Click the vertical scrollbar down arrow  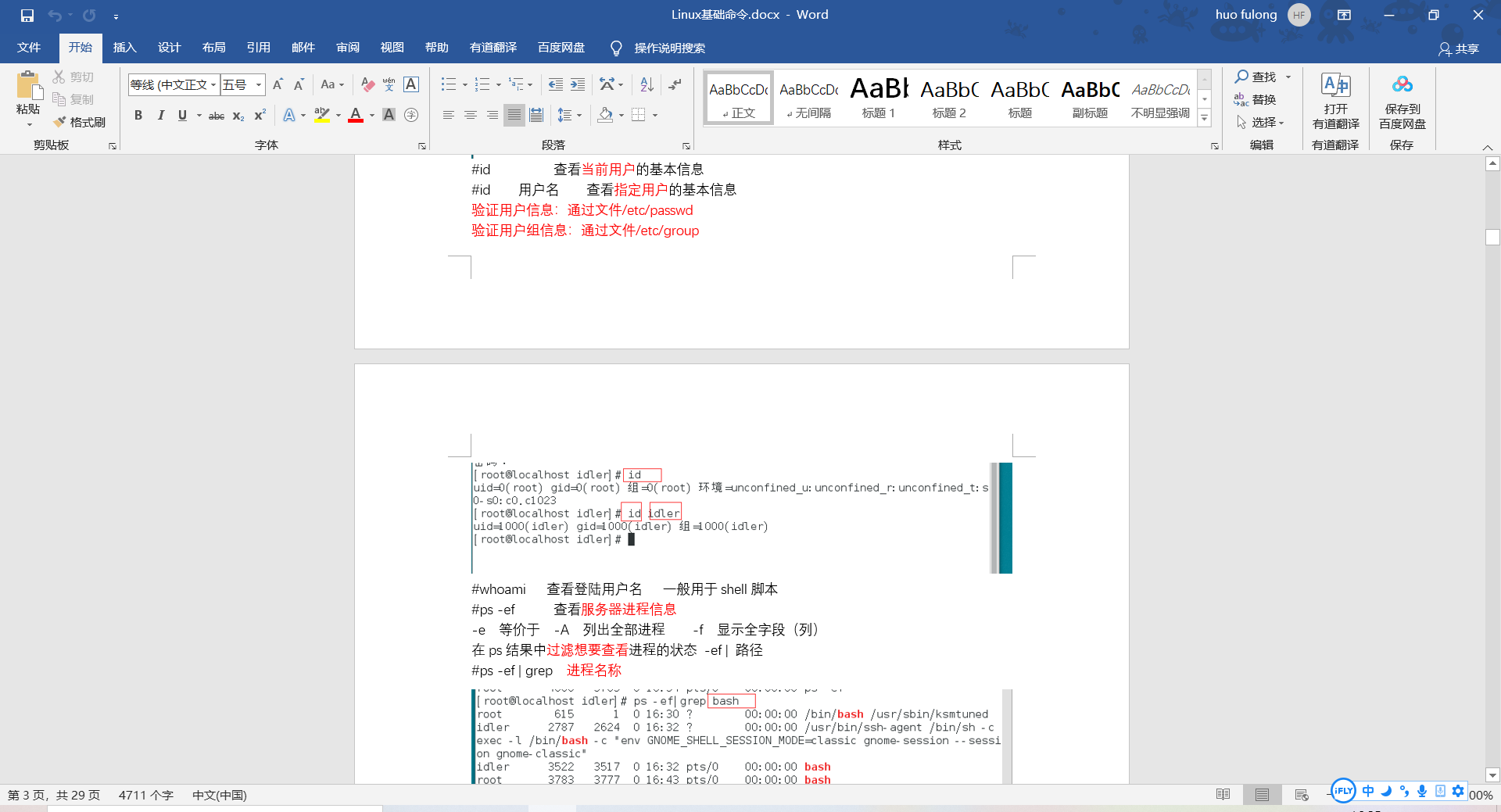[1492, 775]
